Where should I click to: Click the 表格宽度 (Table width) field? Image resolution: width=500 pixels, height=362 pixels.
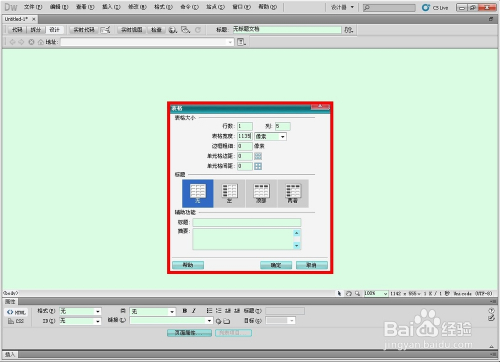[x=245, y=136]
